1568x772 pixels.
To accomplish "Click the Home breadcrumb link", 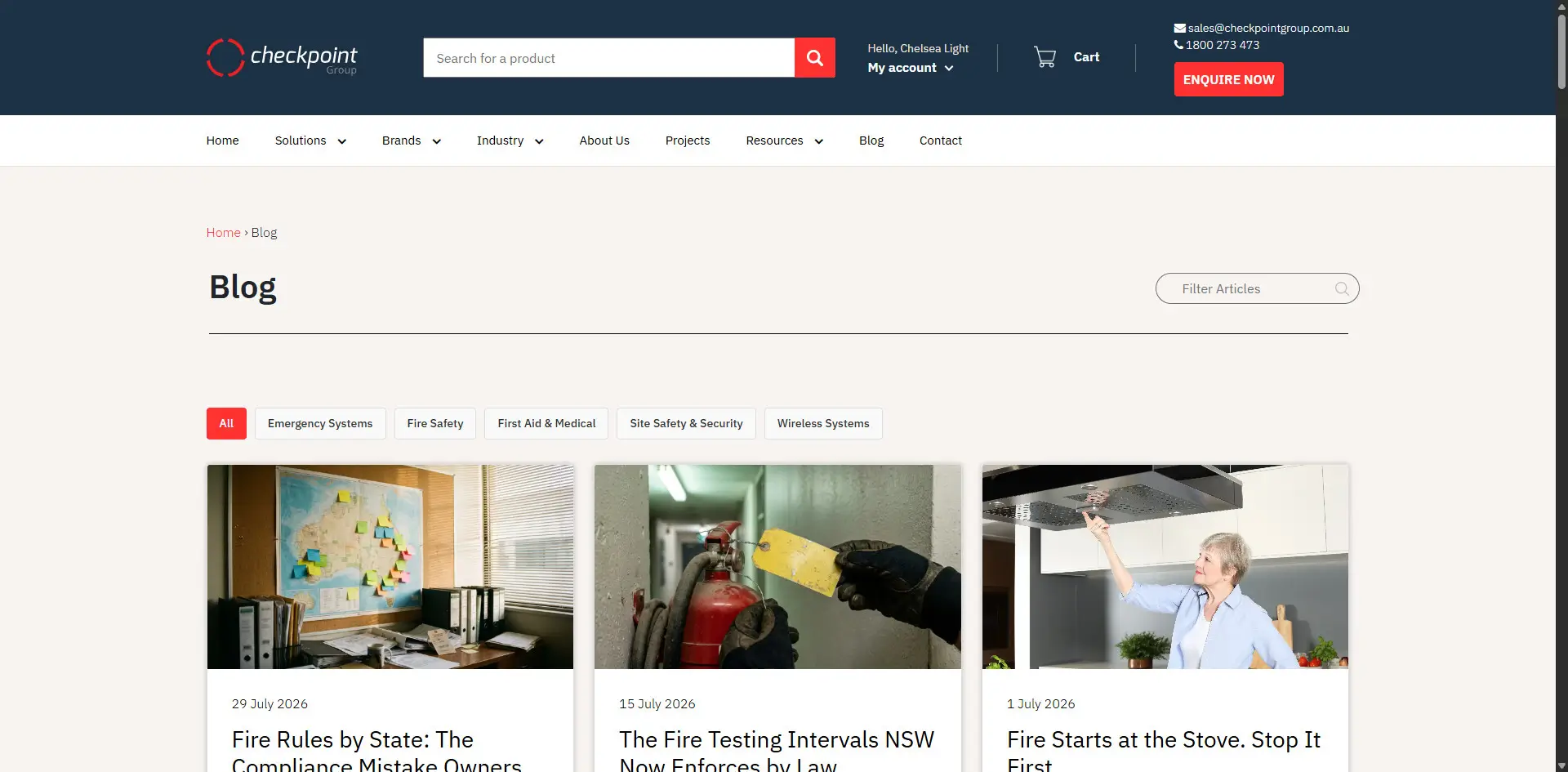I will coord(223,233).
